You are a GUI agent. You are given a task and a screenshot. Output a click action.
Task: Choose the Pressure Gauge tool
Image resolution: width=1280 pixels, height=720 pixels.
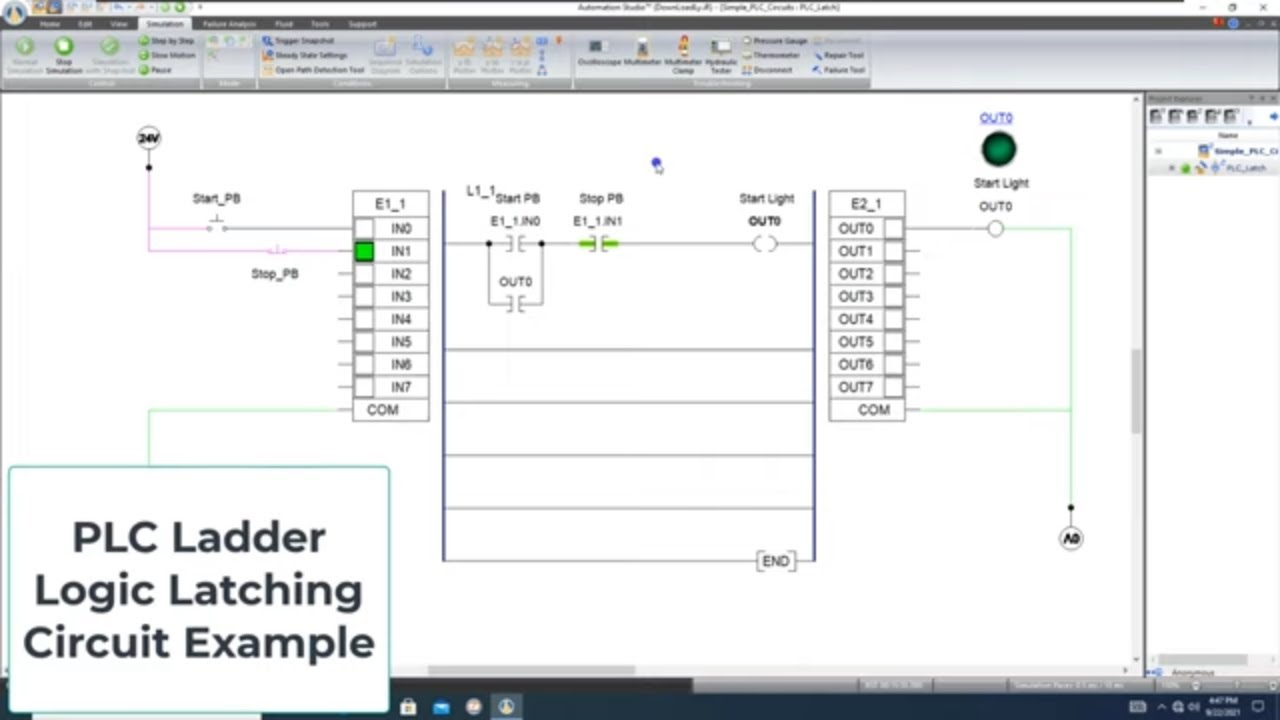coord(775,41)
